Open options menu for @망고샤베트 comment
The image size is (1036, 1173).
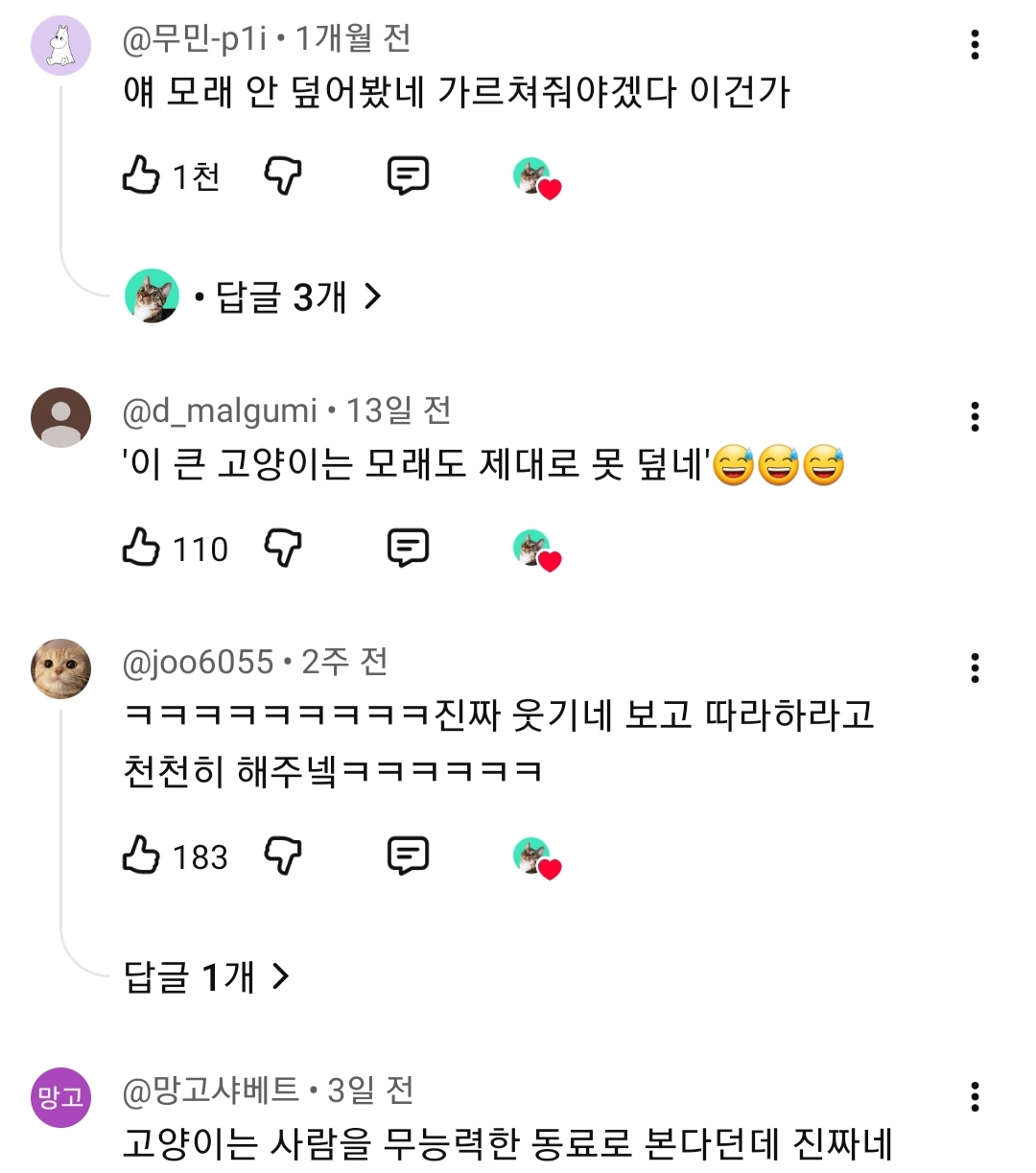click(x=975, y=1095)
